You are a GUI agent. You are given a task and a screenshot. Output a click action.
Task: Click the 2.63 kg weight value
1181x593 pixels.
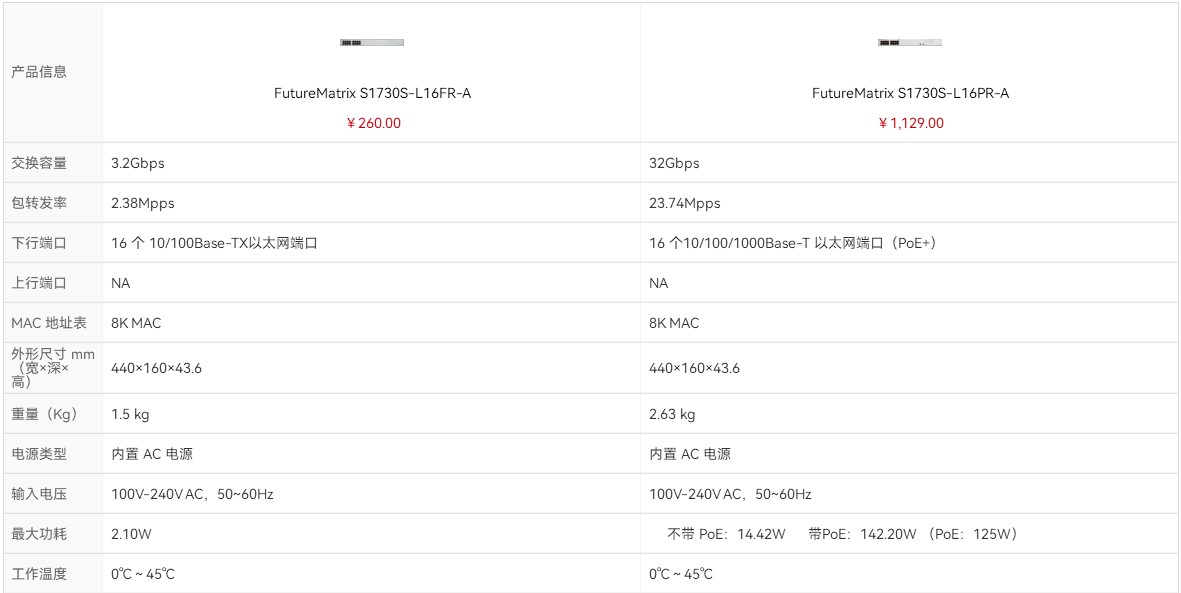672,414
